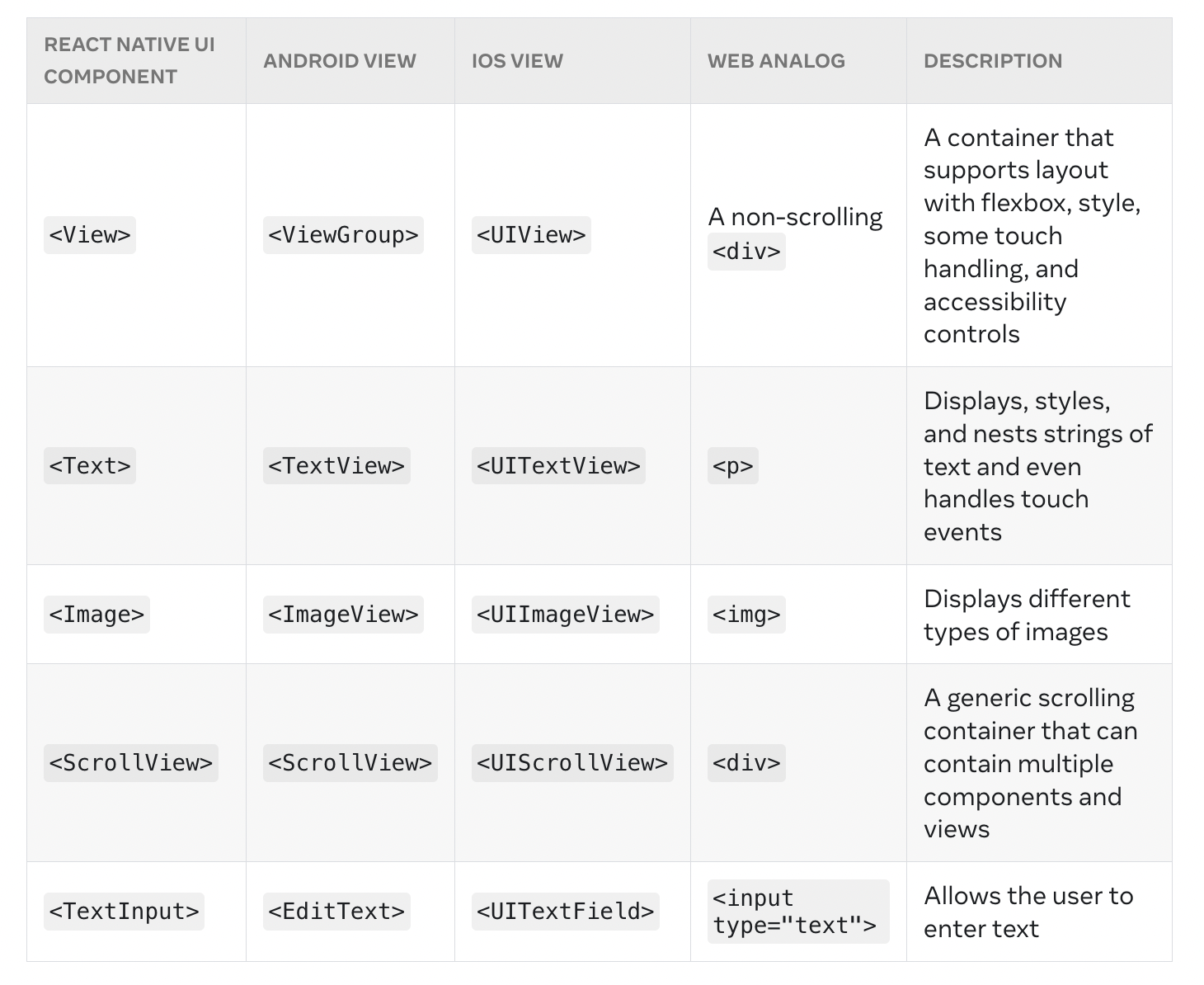
Task: Click the <TextInput> component tag
Action: pos(124,912)
